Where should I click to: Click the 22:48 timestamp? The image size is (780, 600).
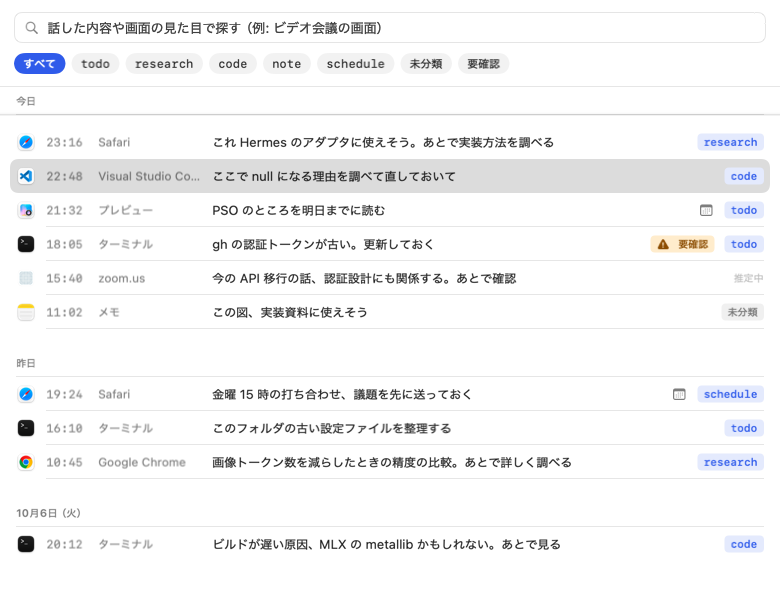[x=65, y=176]
